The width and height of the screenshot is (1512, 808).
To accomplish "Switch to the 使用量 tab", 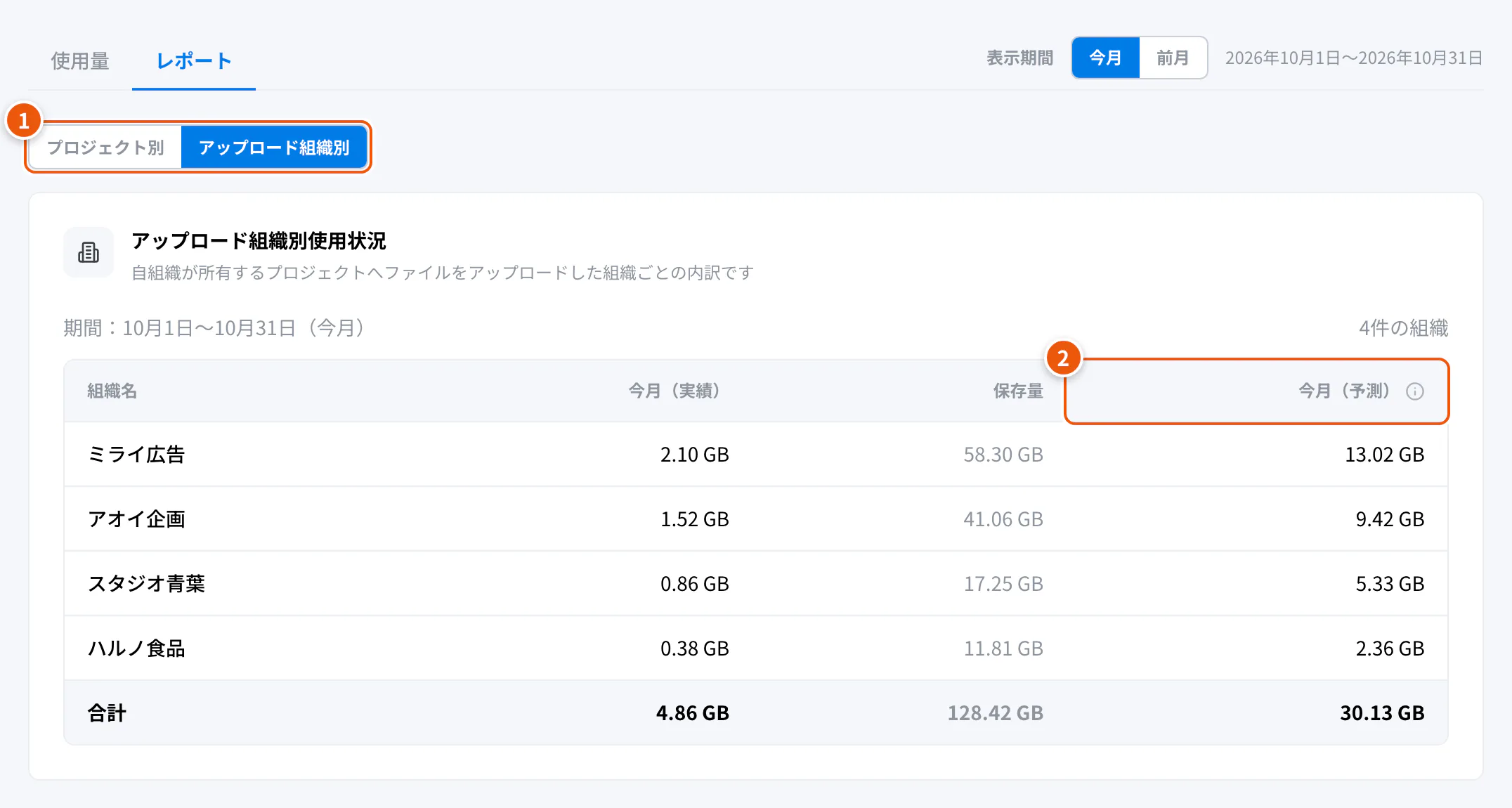I will [x=80, y=61].
